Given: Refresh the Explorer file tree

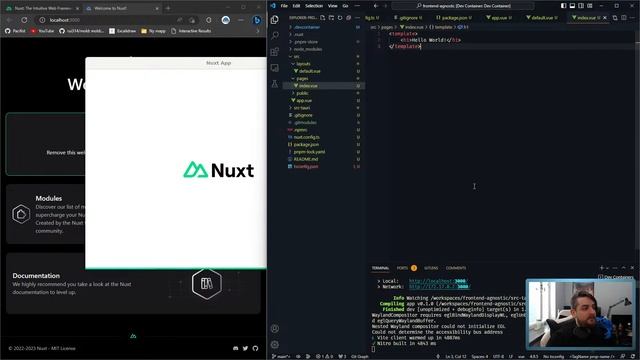Looking at the screenshot, I should tap(340, 18).
